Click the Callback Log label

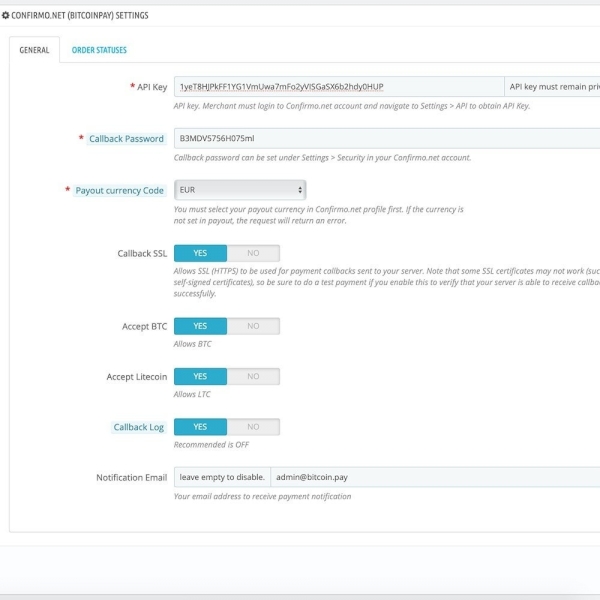(139, 427)
